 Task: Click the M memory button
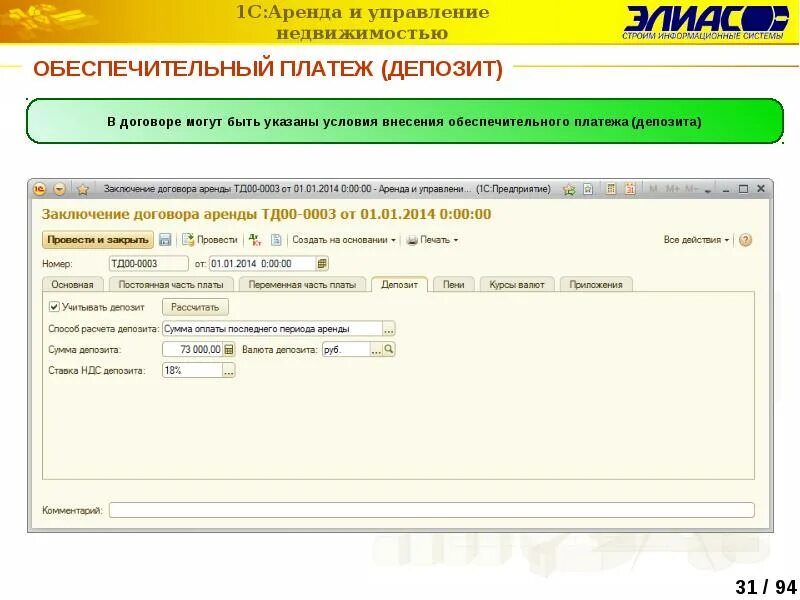tap(654, 189)
